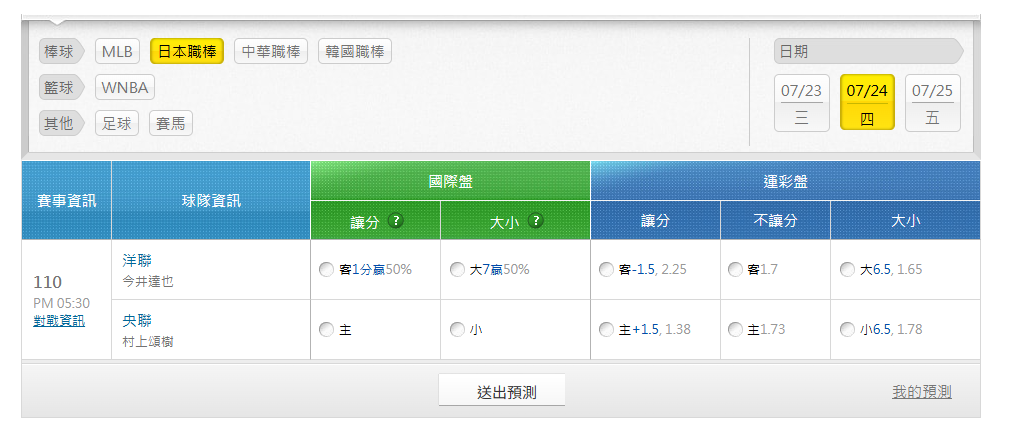Click the 賽事資訊 column header

click(67, 200)
